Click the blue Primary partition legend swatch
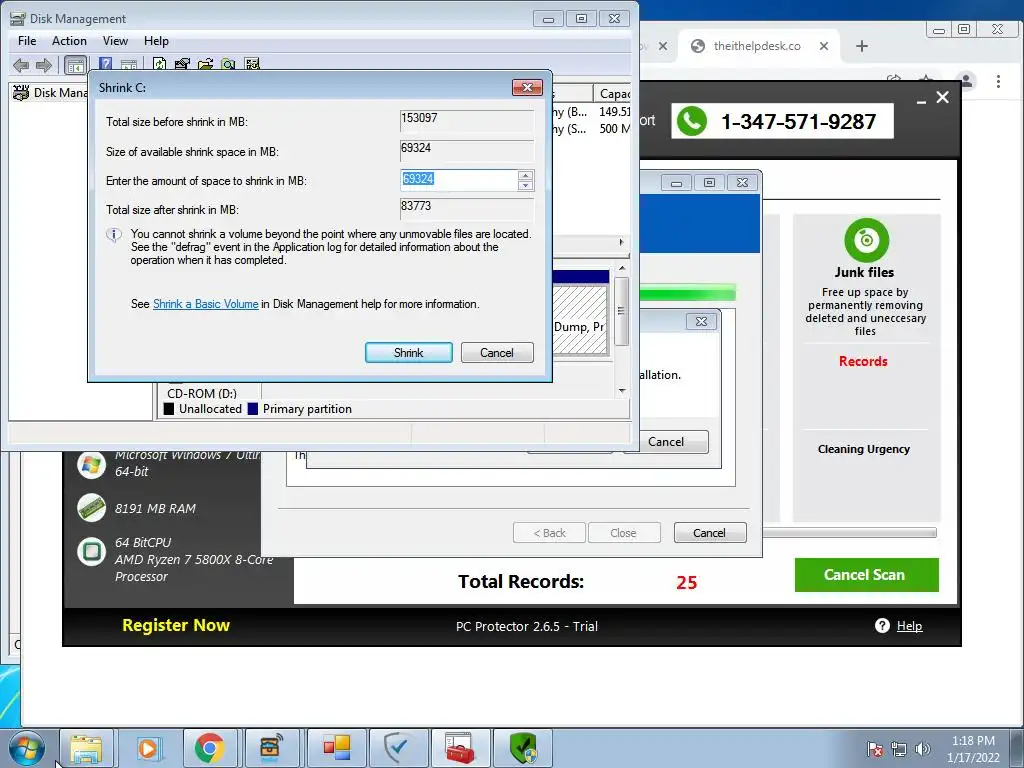The height and width of the screenshot is (768, 1024). point(253,409)
